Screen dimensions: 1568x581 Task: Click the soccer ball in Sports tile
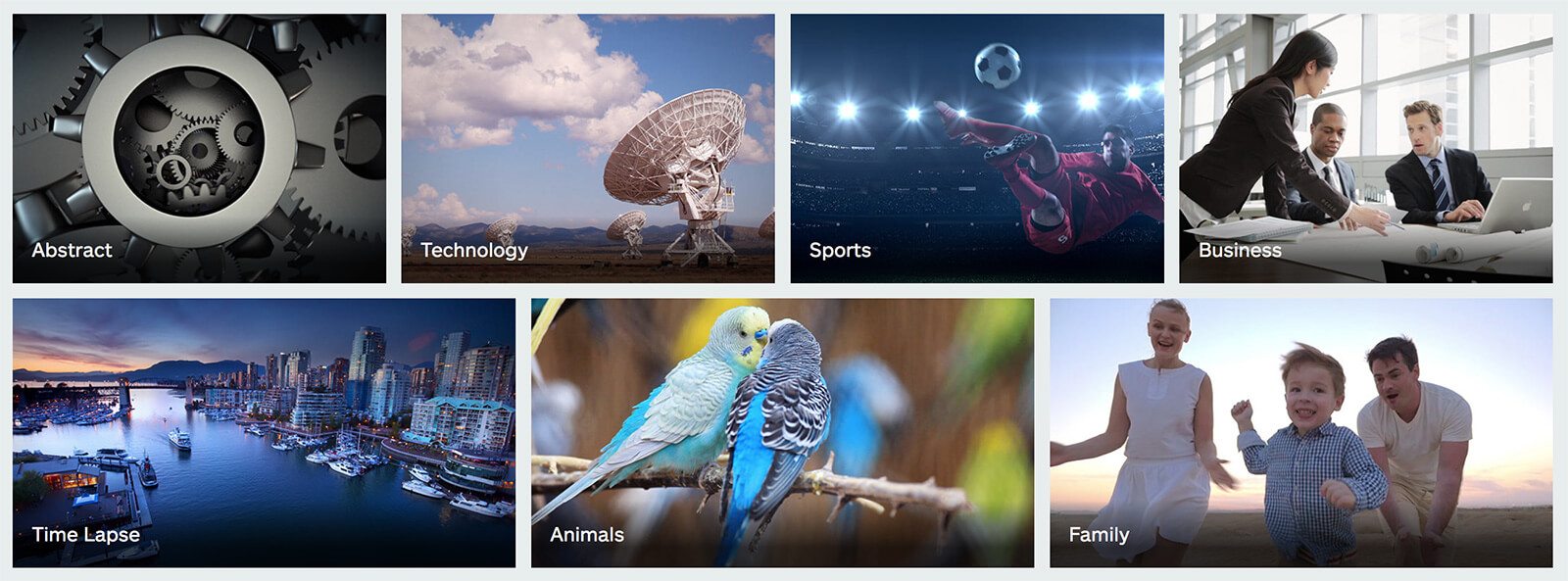[998, 66]
